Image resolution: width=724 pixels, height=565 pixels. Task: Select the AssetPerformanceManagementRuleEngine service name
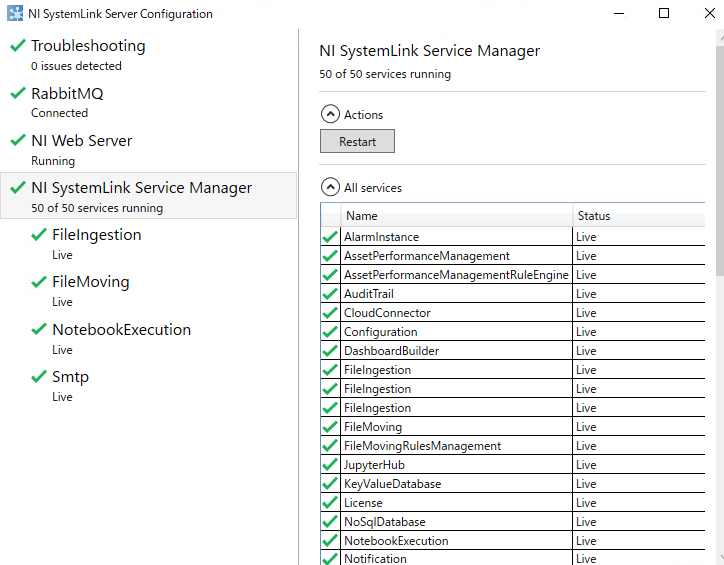[x=456, y=275]
